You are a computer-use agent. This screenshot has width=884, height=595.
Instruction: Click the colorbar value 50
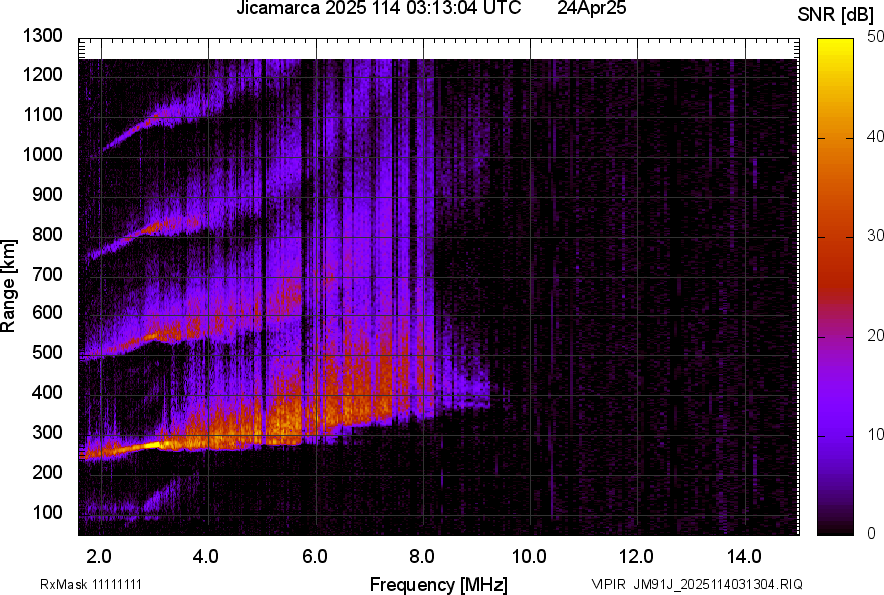[874, 37]
